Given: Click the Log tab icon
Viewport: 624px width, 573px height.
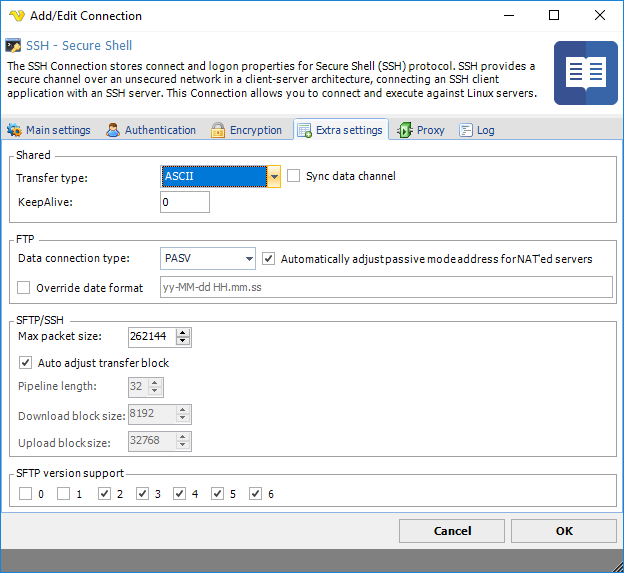Looking at the screenshot, I should 466,130.
